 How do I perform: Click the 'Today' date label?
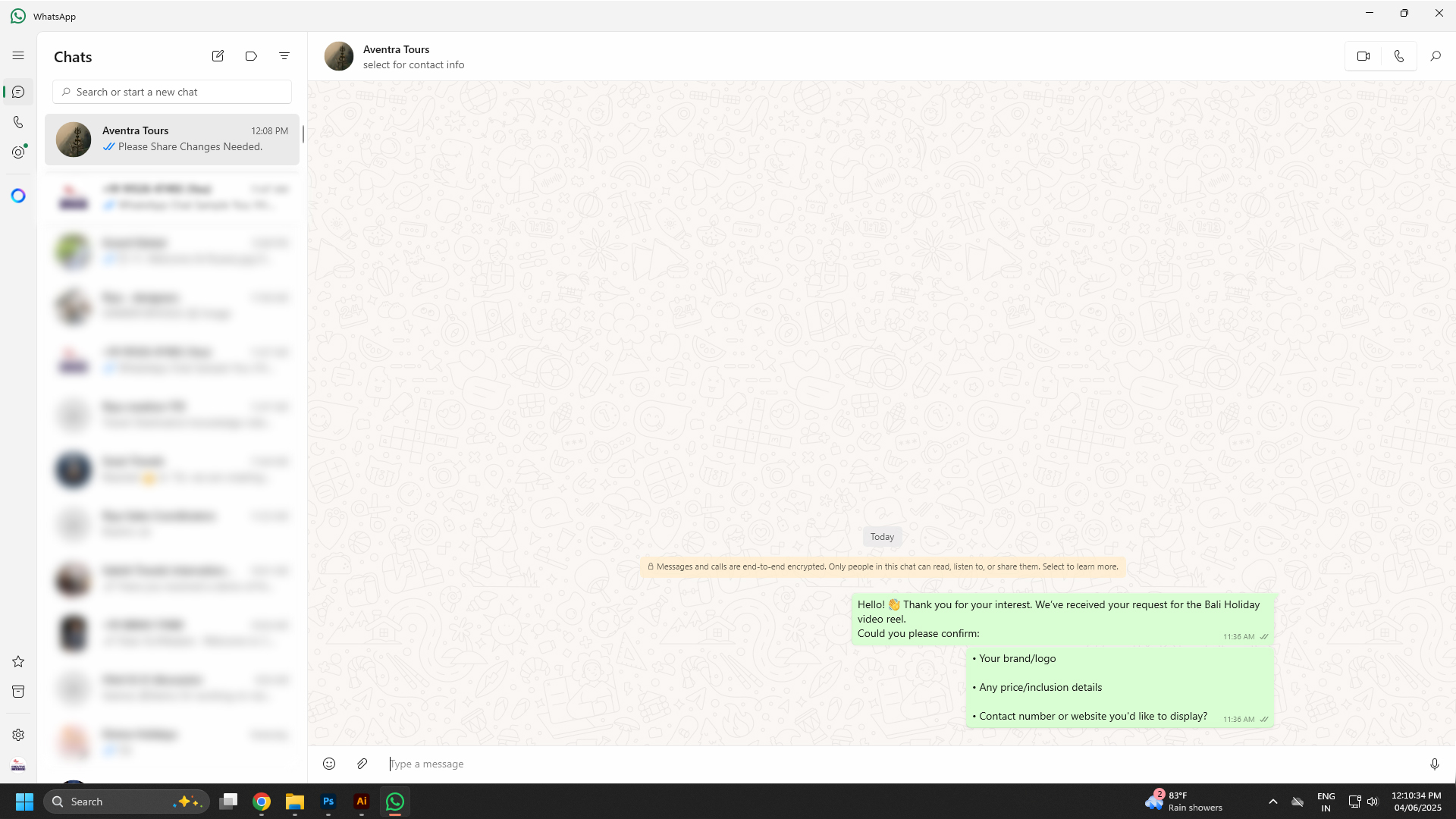(882, 537)
